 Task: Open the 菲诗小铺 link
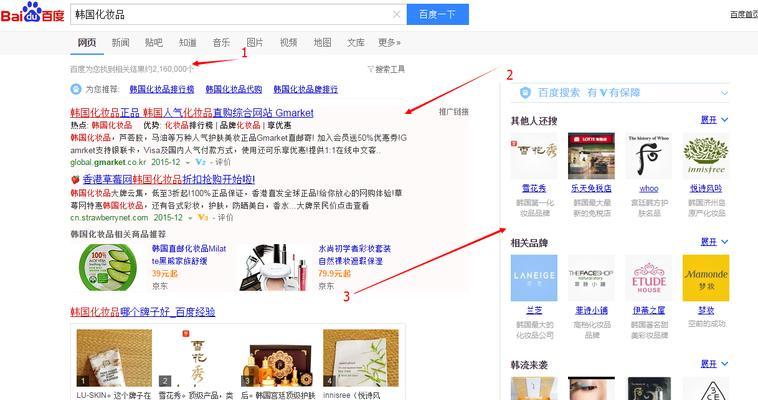coord(591,310)
